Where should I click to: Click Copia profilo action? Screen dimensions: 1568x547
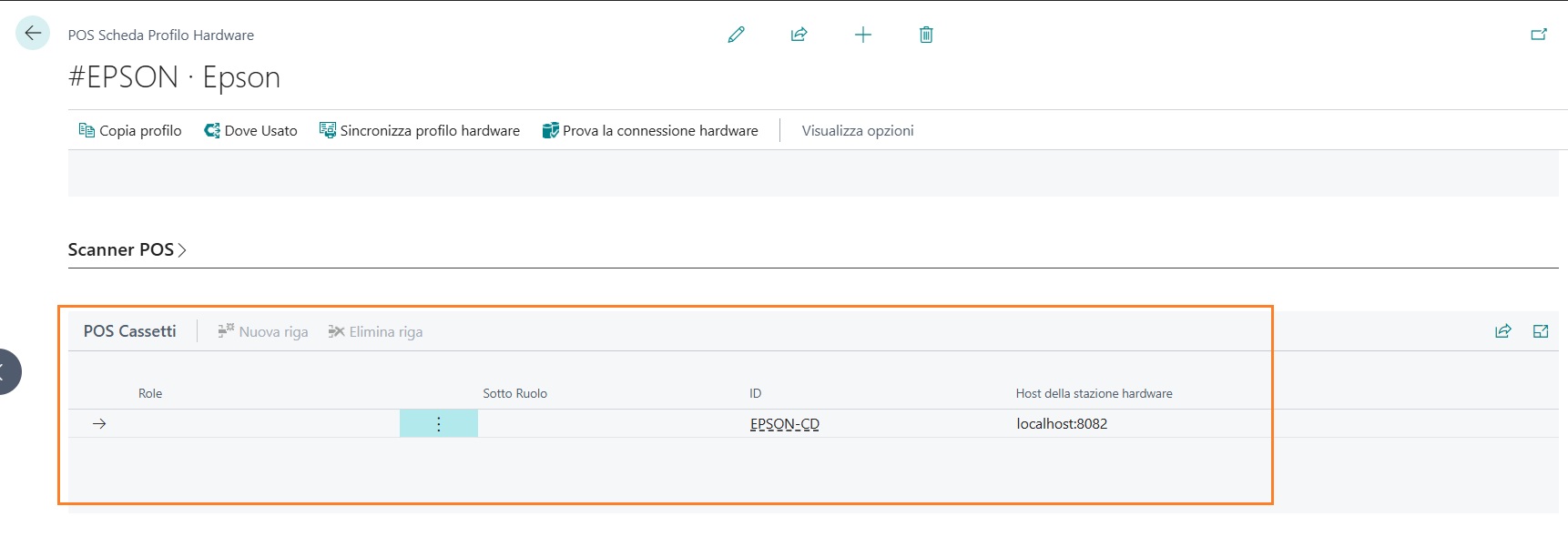130,130
